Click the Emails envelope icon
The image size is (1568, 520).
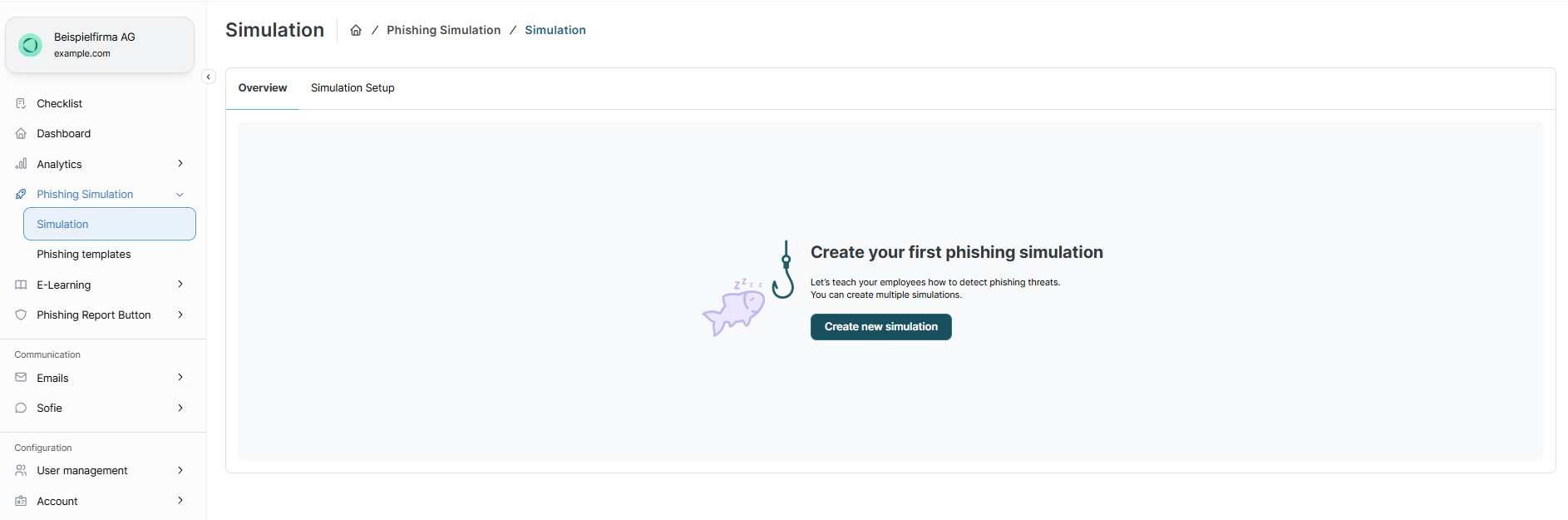[x=21, y=378]
